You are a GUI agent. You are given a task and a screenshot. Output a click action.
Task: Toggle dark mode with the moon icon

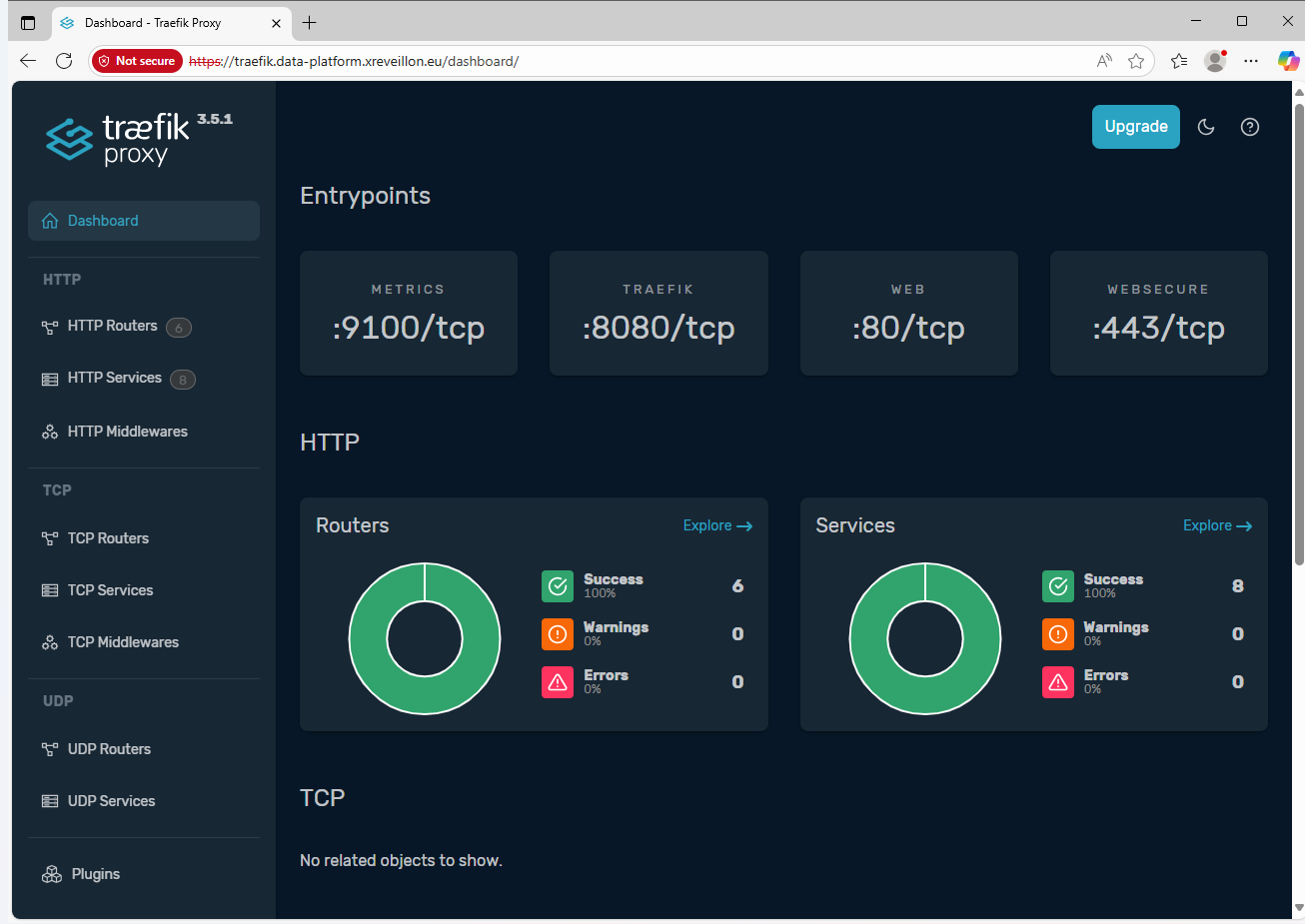(1206, 127)
